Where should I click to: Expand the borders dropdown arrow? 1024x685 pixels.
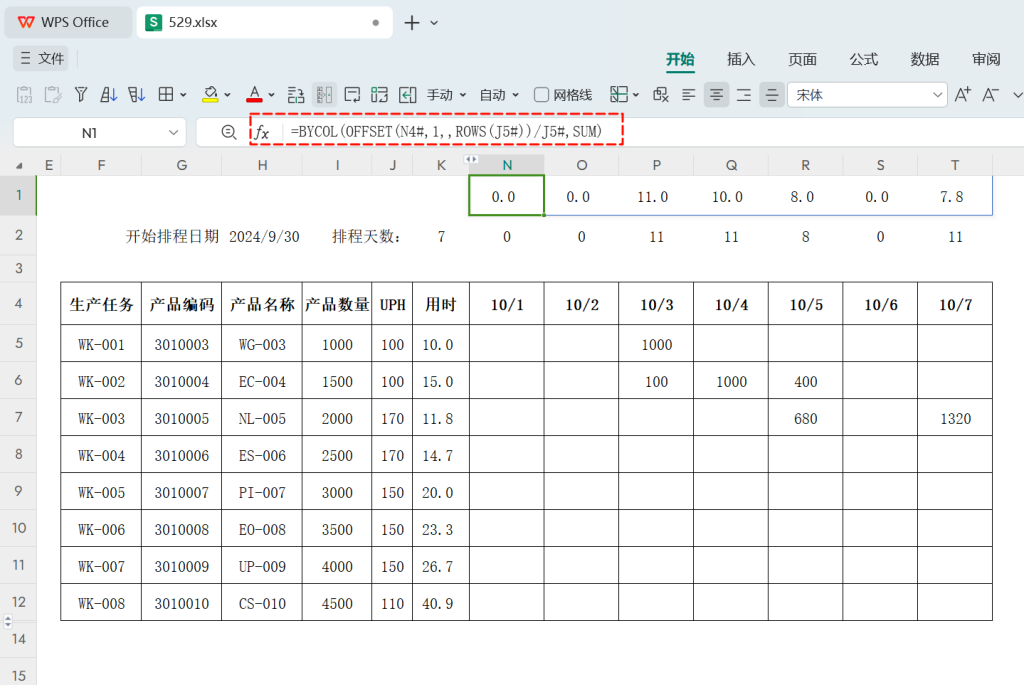coord(184,95)
